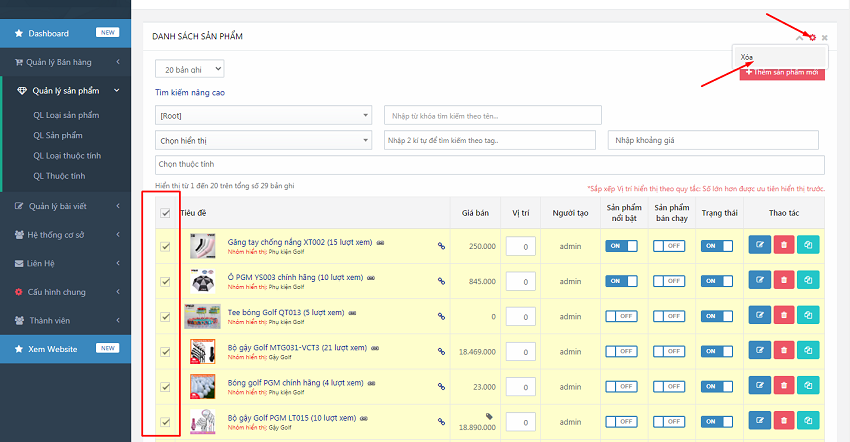The width and height of the screenshot is (850, 442).
Task: Open the Chọn hiển thị dropdown
Action: (x=263, y=141)
